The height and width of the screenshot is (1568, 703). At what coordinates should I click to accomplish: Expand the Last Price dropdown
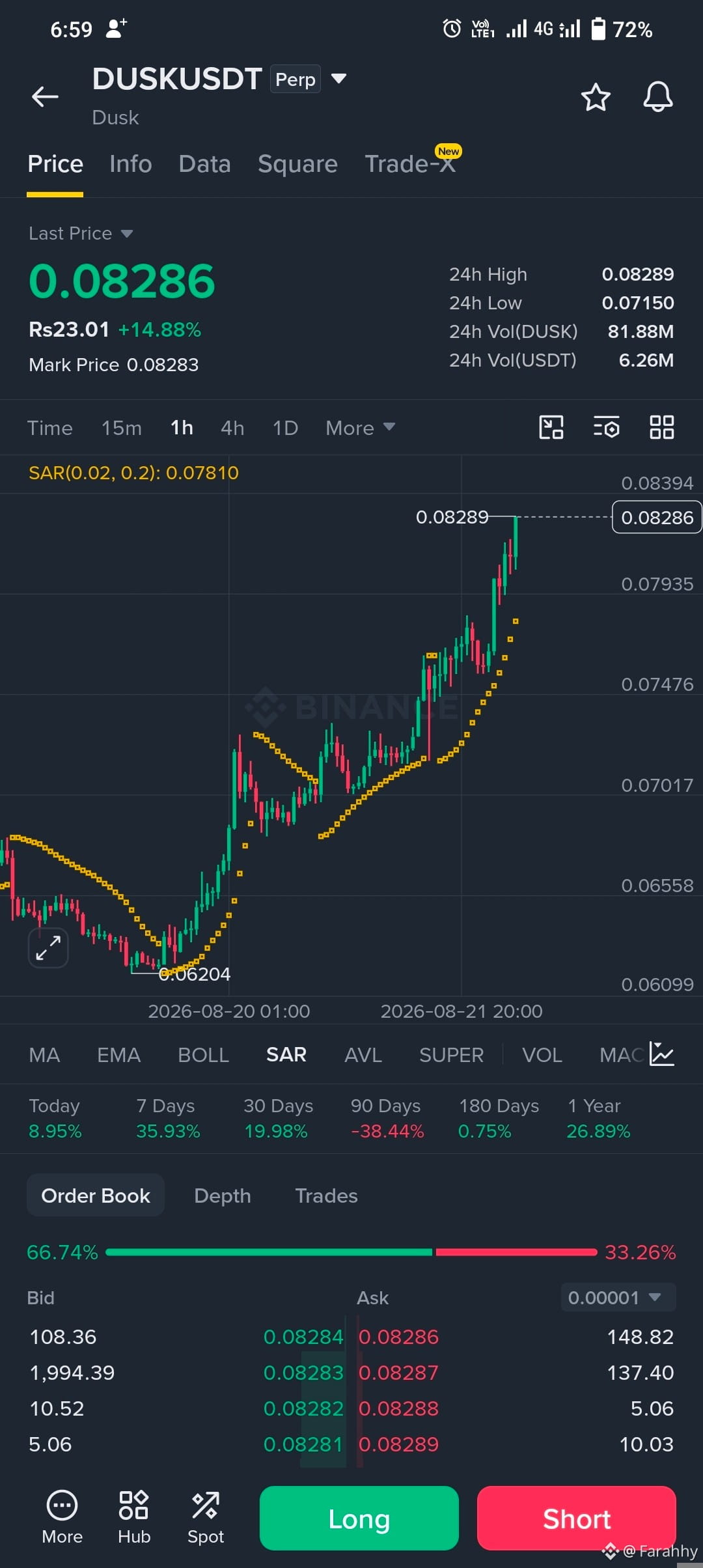pyautogui.click(x=127, y=234)
